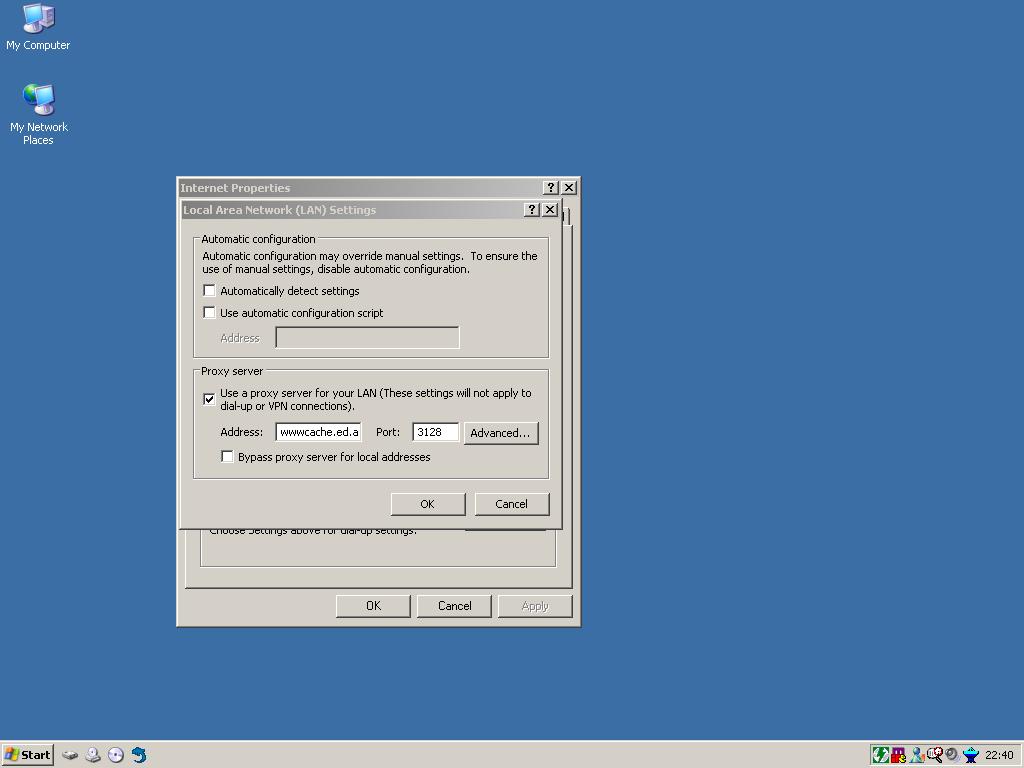Open the Advanced proxy settings
The image size is (1024, 768).
click(501, 433)
